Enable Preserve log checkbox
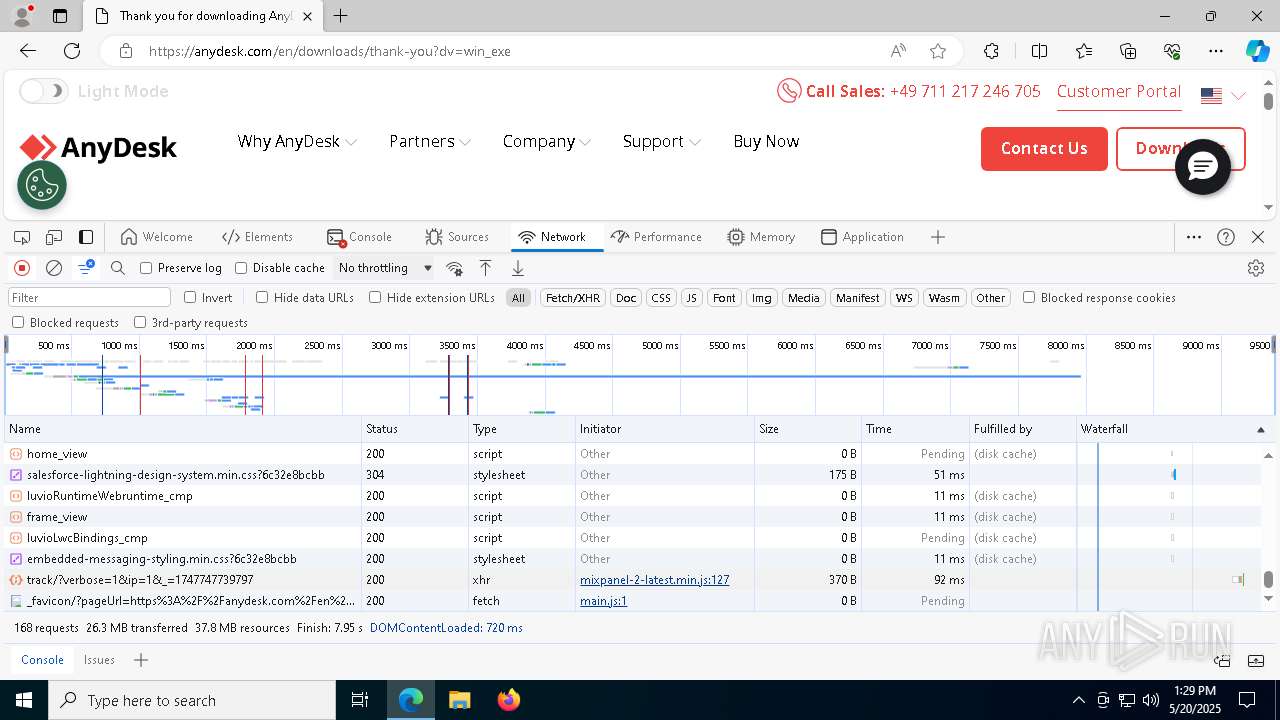1280x720 pixels. click(146, 268)
